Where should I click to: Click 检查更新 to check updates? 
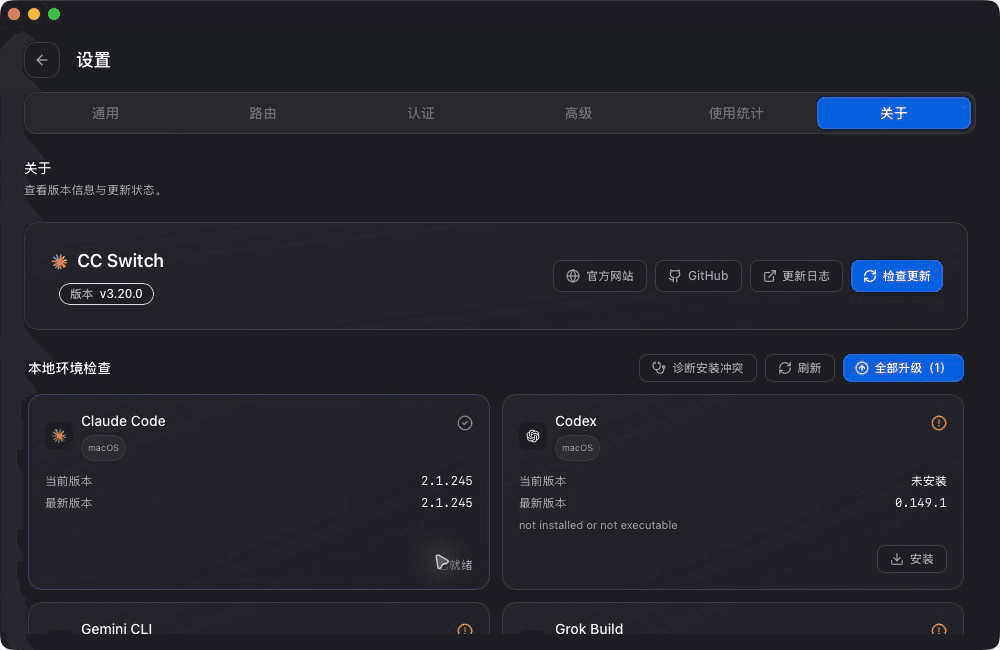pos(897,276)
